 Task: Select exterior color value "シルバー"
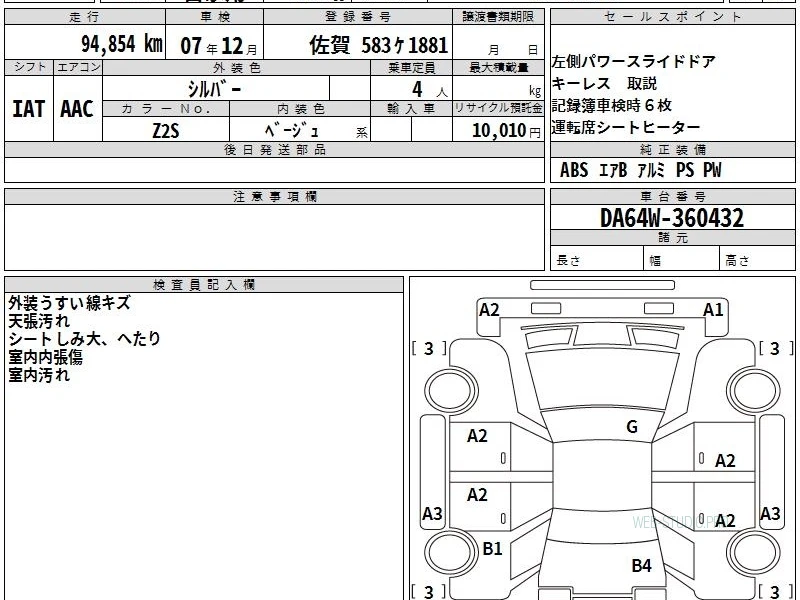pyautogui.click(x=215, y=89)
